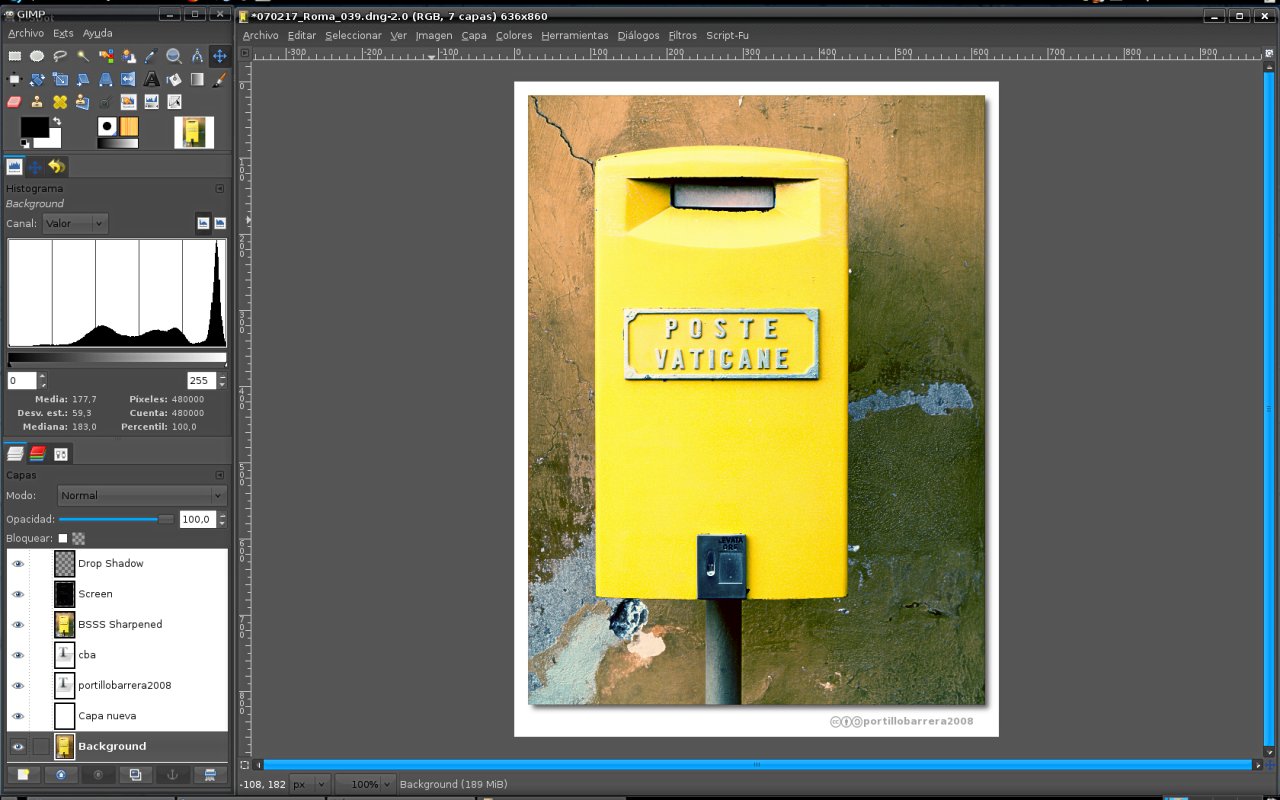Image resolution: width=1280 pixels, height=800 pixels.
Task: Open the Capa menu
Action: [x=474, y=35]
